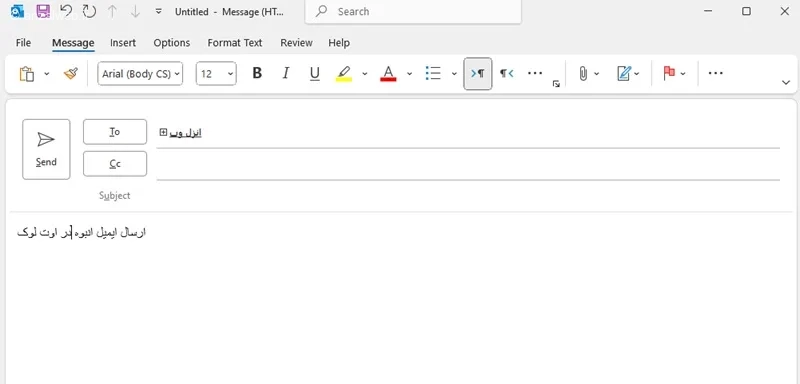Viewport: 800px width, 384px height.
Task: Click the To recipients button
Action: (x=115, y=132)
